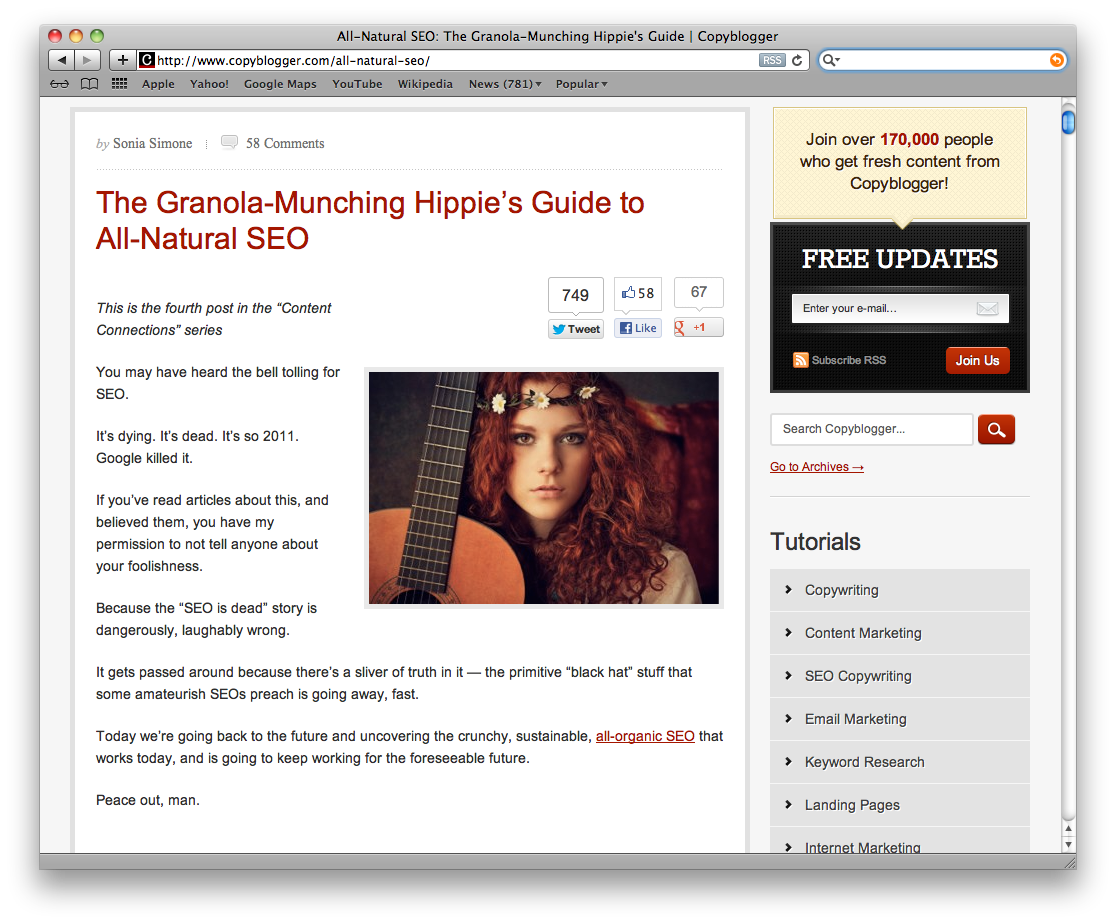Expand the News (781) bookmark folder
Screen dimensions: 1116x924
505,84
